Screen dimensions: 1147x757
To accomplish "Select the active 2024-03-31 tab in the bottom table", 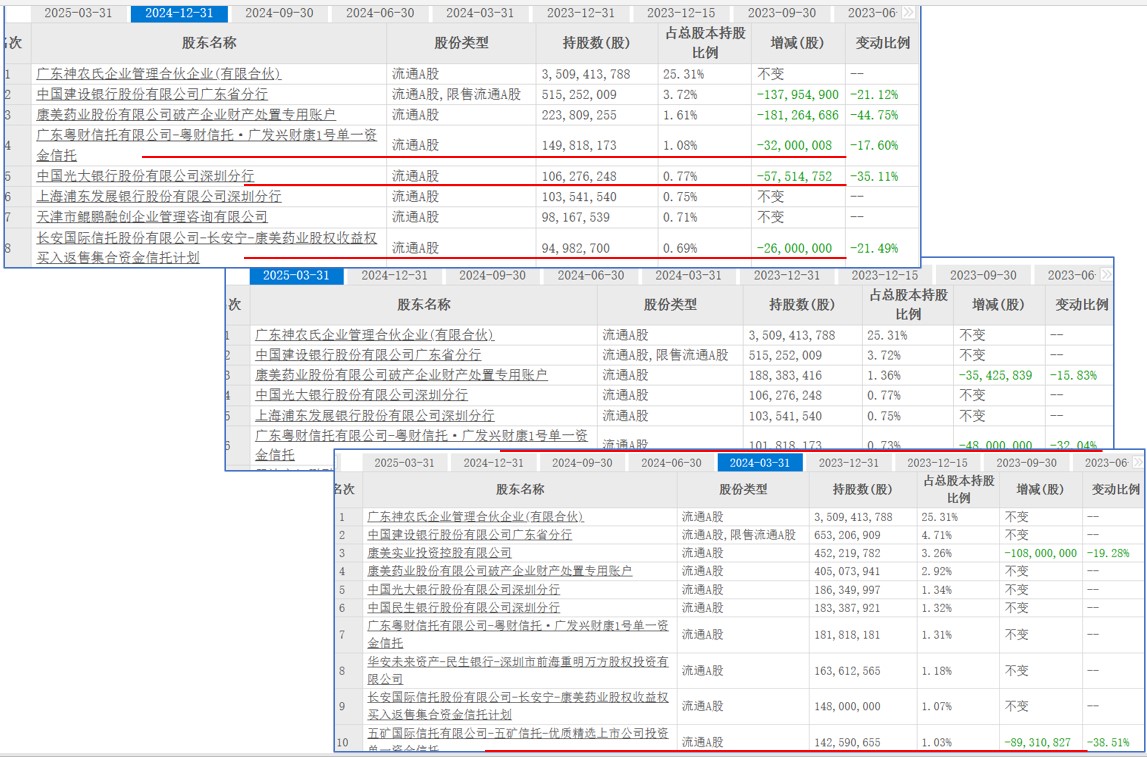I will (x=760, y=463).
